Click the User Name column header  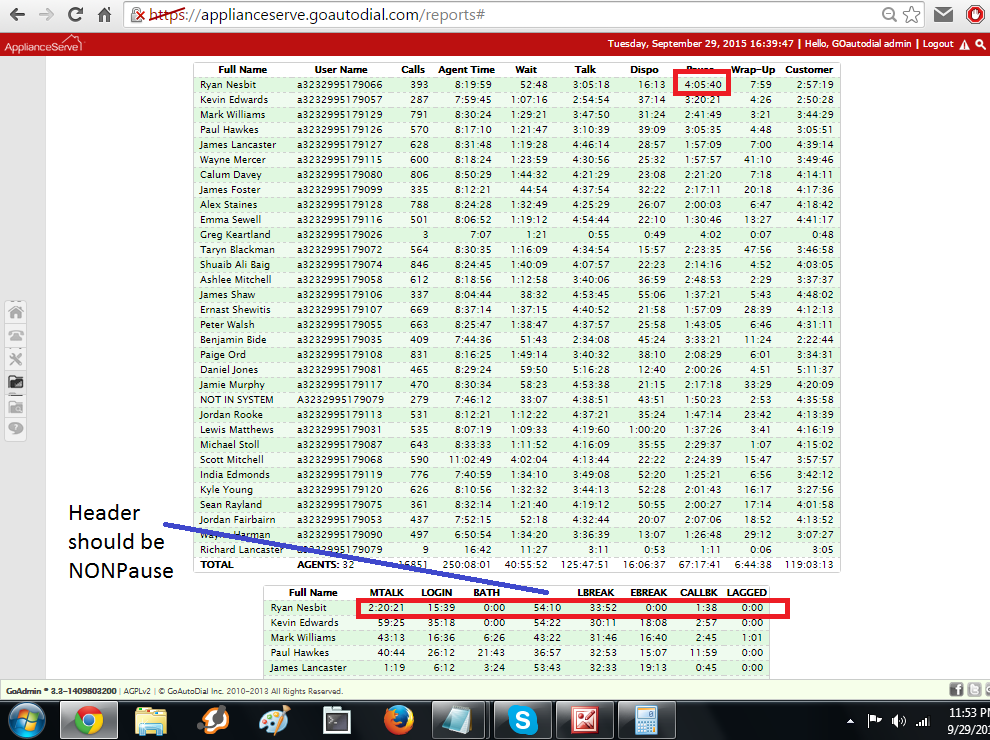click(341, 69)
